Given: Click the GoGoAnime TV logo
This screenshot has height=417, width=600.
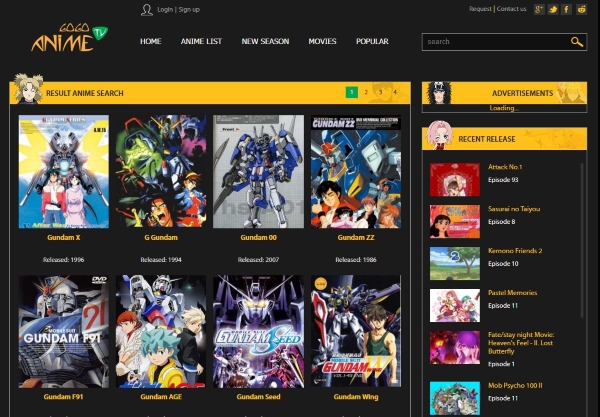Looking at the screenshot, I should click(68, 38).
